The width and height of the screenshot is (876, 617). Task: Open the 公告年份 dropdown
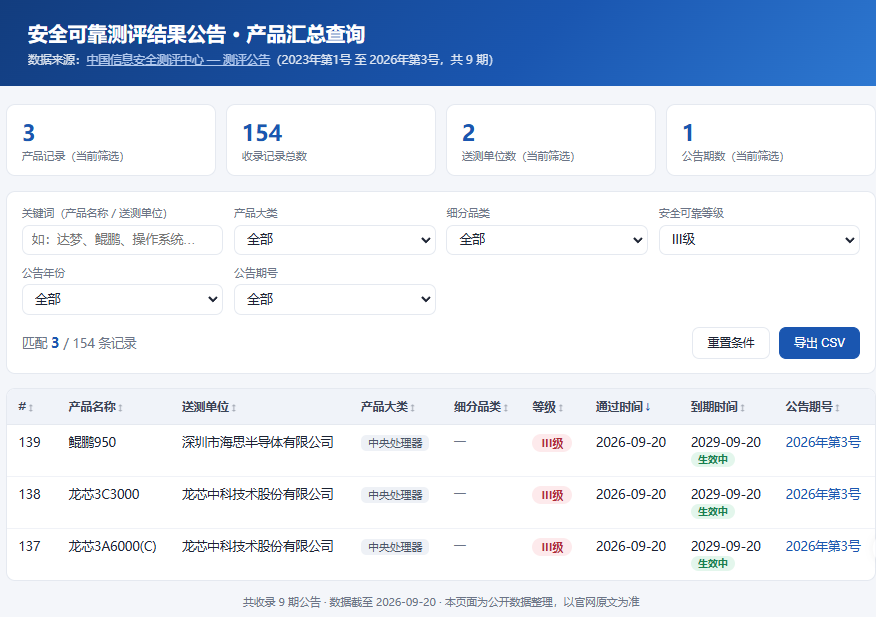click(122, 300)
